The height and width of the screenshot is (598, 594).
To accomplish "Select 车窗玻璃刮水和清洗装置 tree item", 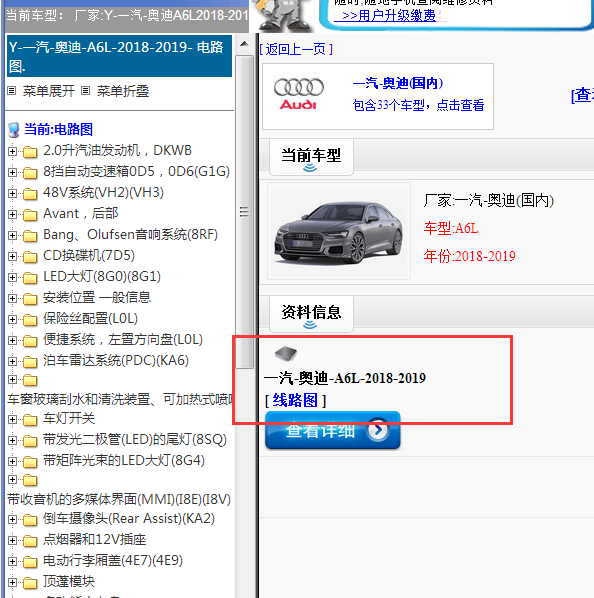I will point(120,399).
